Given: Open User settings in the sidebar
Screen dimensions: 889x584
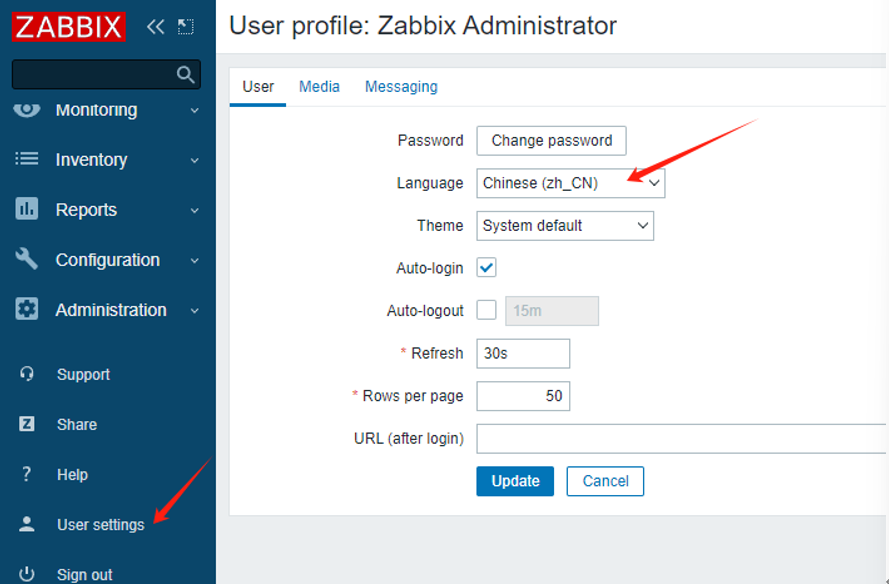Looking at the screenshot, I should (x=100, y=525).
